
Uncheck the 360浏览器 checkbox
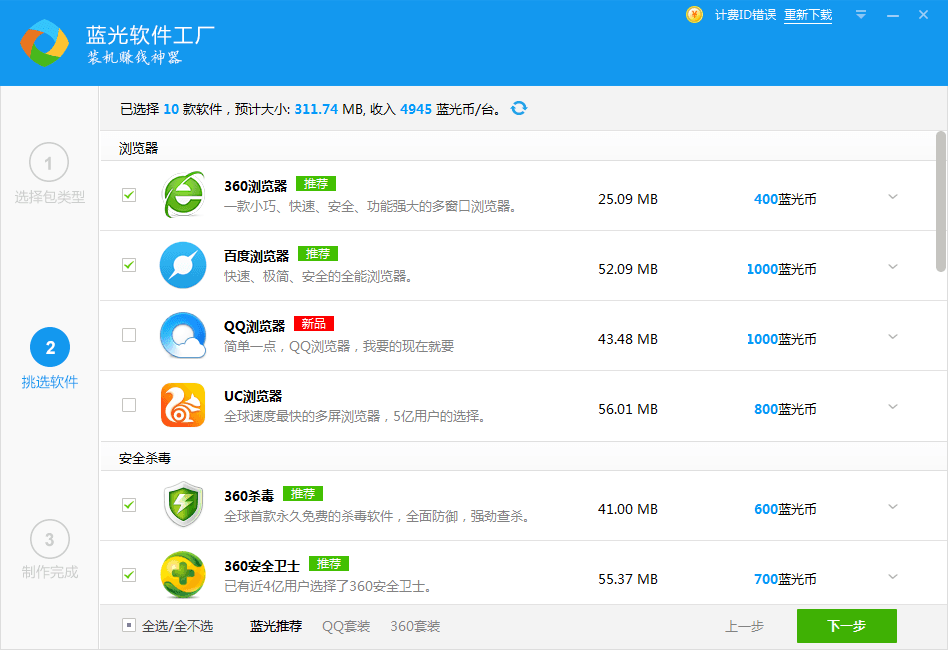[129, 195]
